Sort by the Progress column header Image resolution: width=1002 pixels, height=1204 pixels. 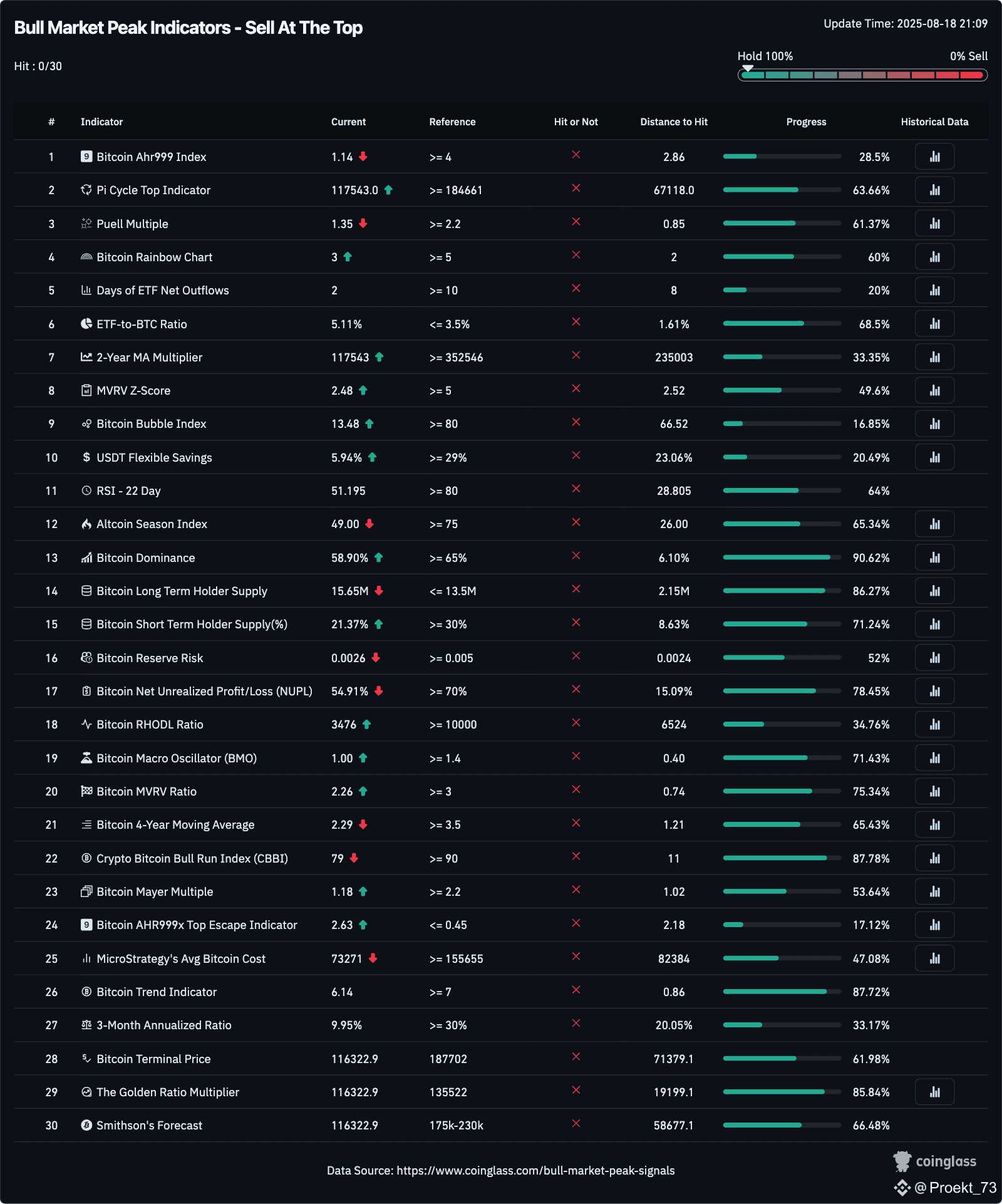806,122
